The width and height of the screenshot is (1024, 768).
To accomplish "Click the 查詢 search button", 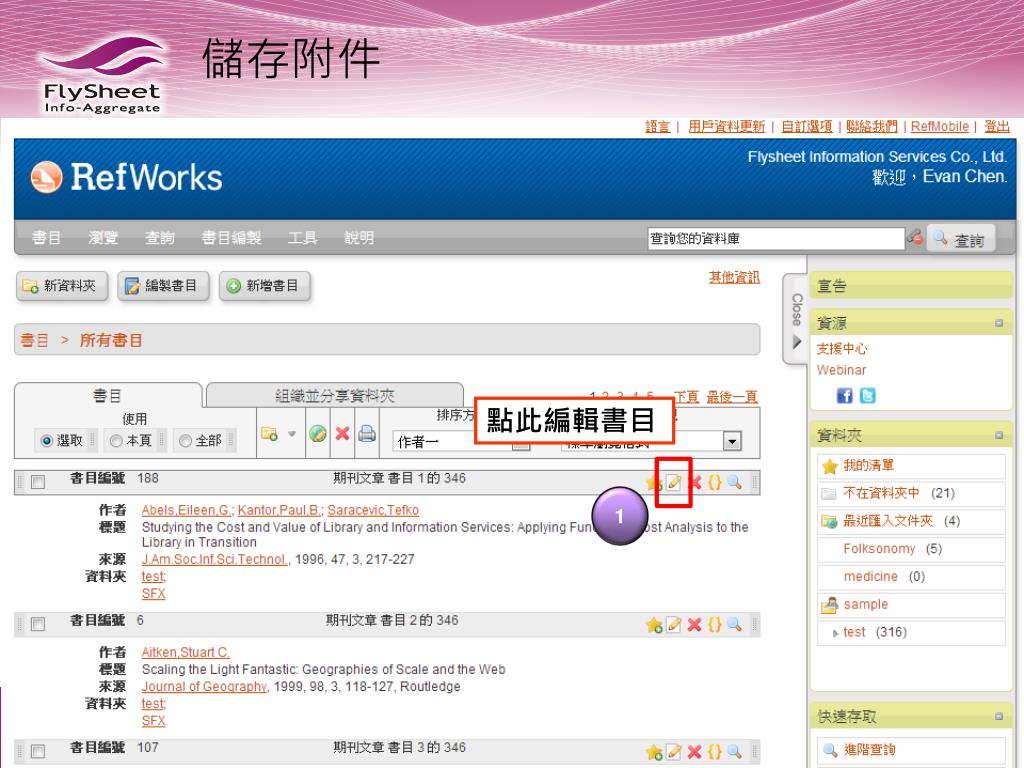I will point(960,240).
